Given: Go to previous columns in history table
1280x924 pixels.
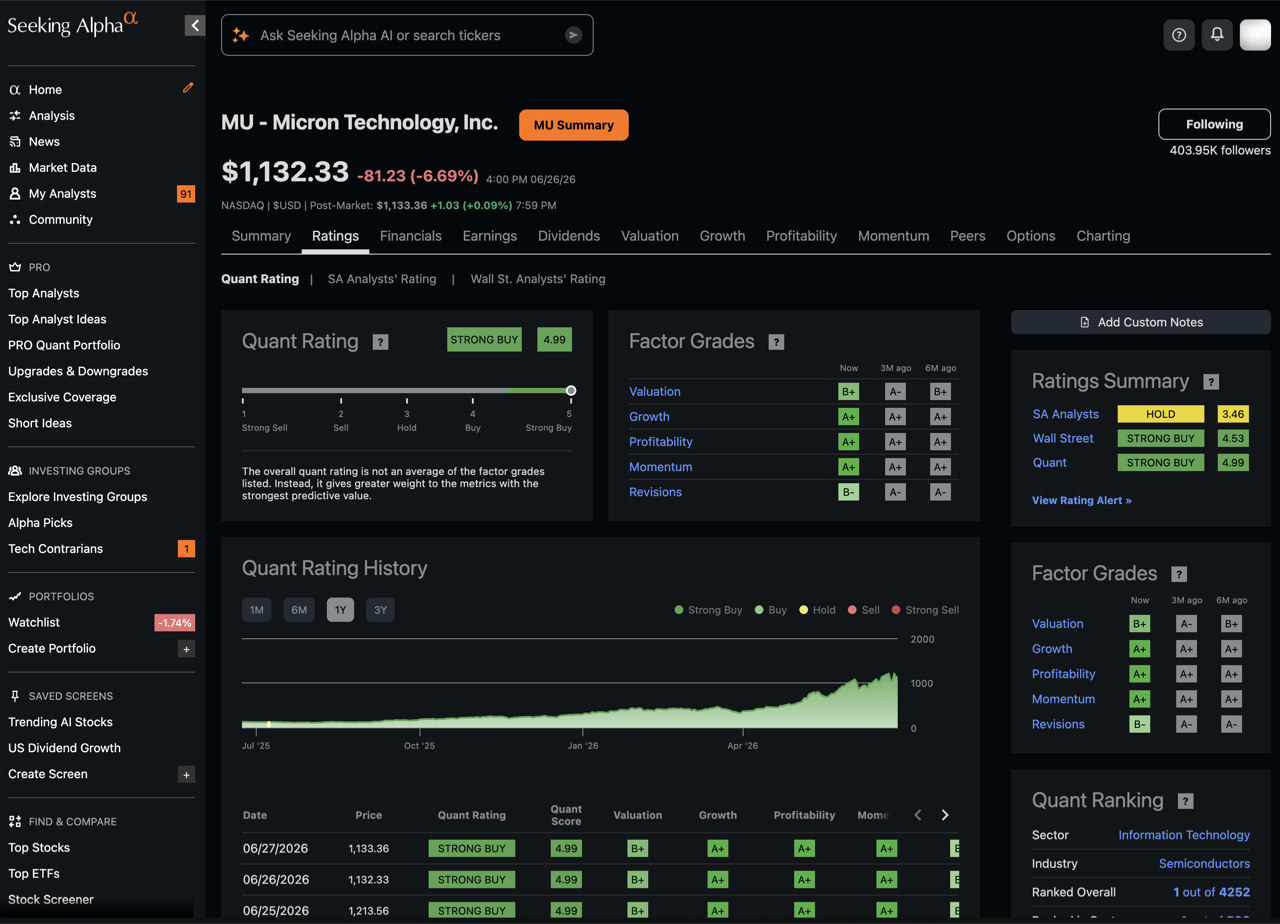Looking at the screenshot, I should 918,815.
